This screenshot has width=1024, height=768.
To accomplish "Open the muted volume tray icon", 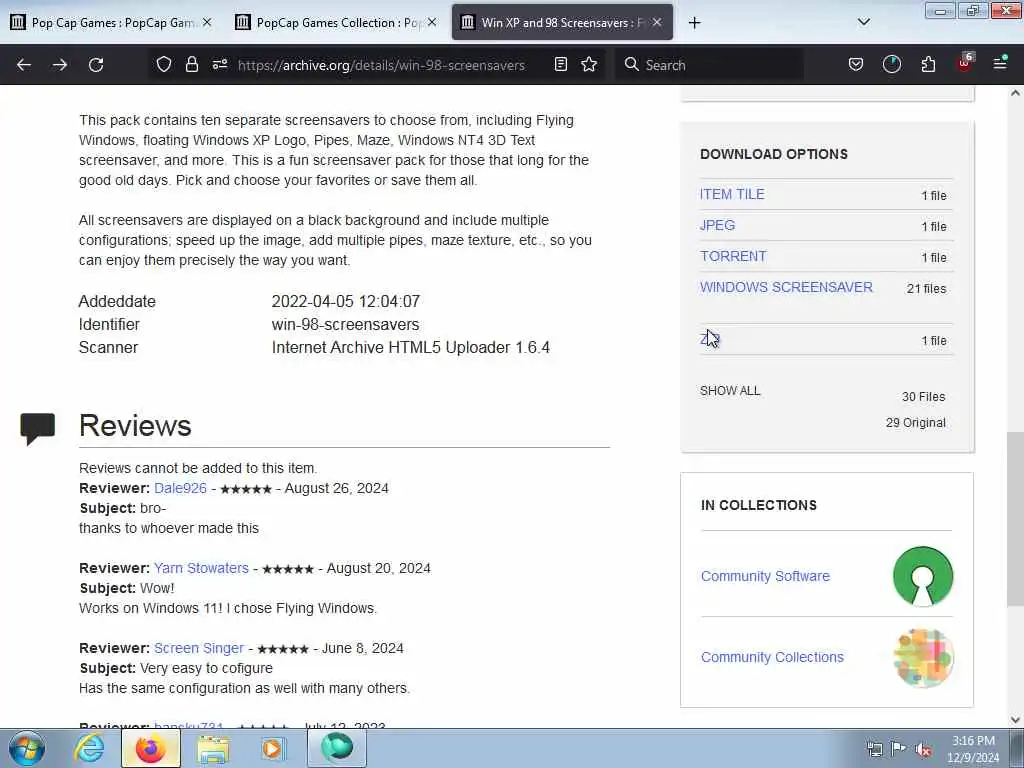I will 923,749.
